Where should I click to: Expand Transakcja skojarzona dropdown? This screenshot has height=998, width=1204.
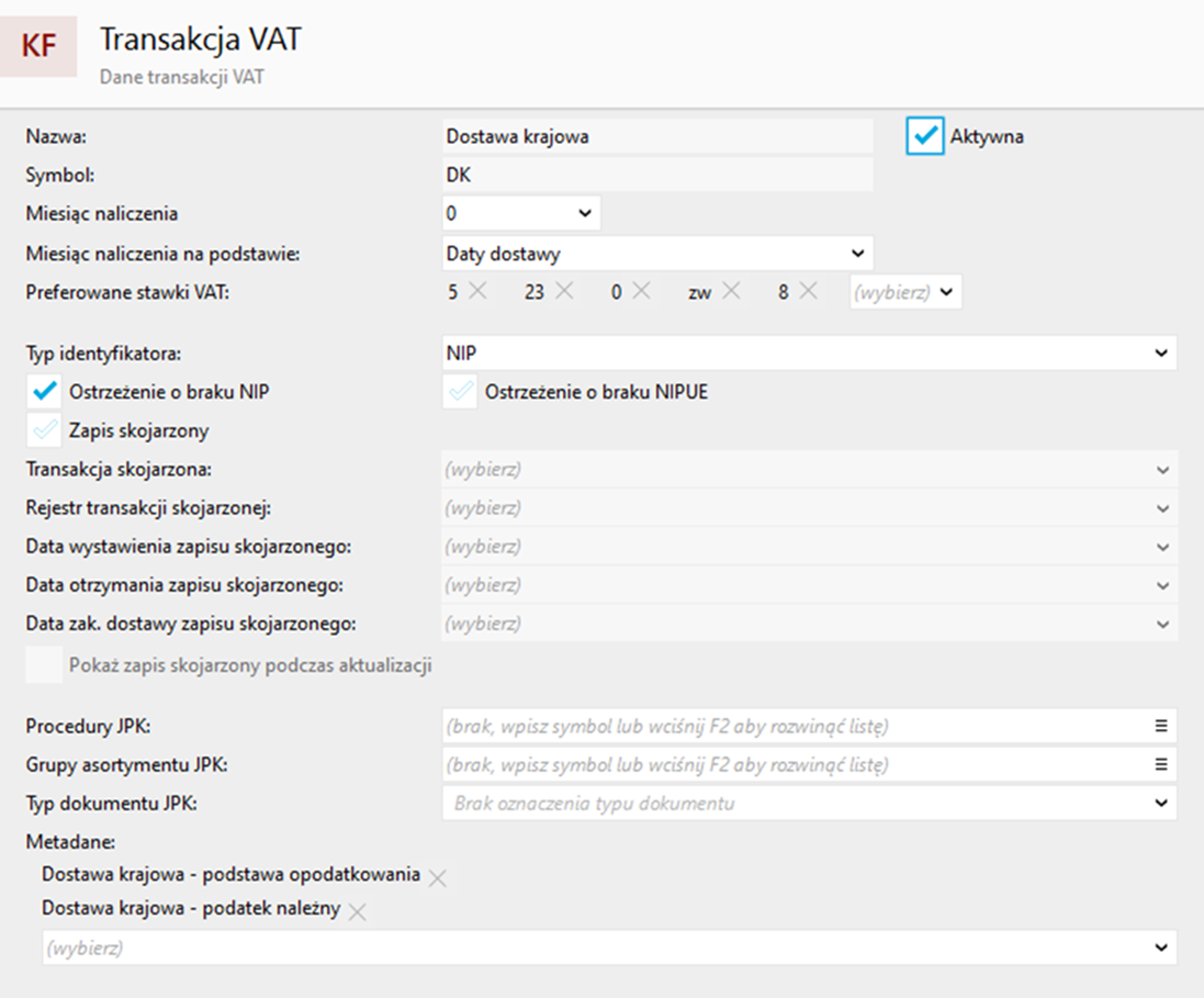(809, 469)
